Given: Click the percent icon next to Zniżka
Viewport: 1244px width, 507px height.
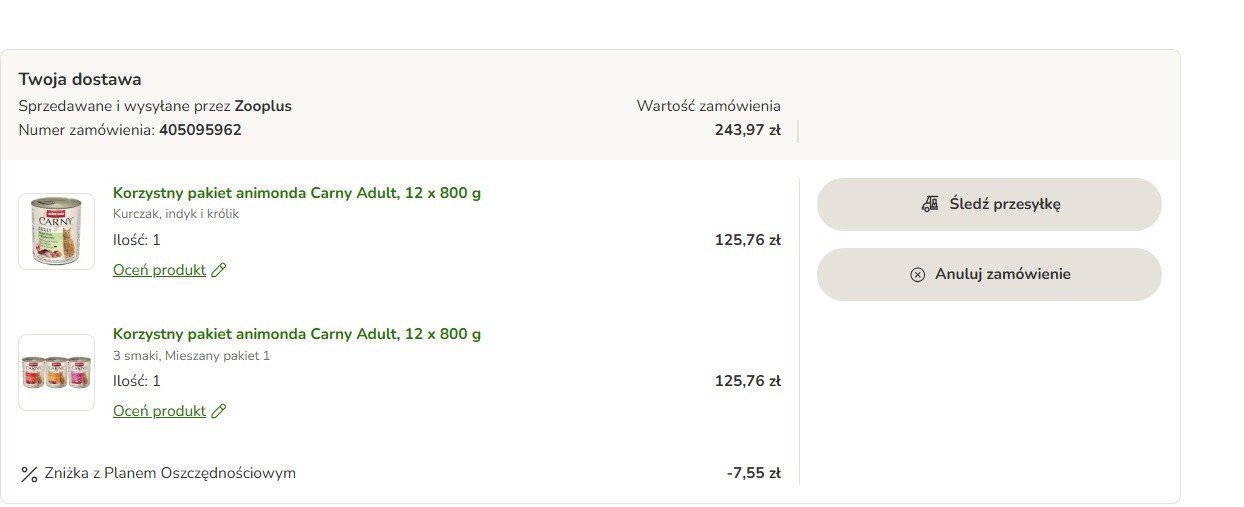Looking at the screenshot, I should tap(29, 474).
